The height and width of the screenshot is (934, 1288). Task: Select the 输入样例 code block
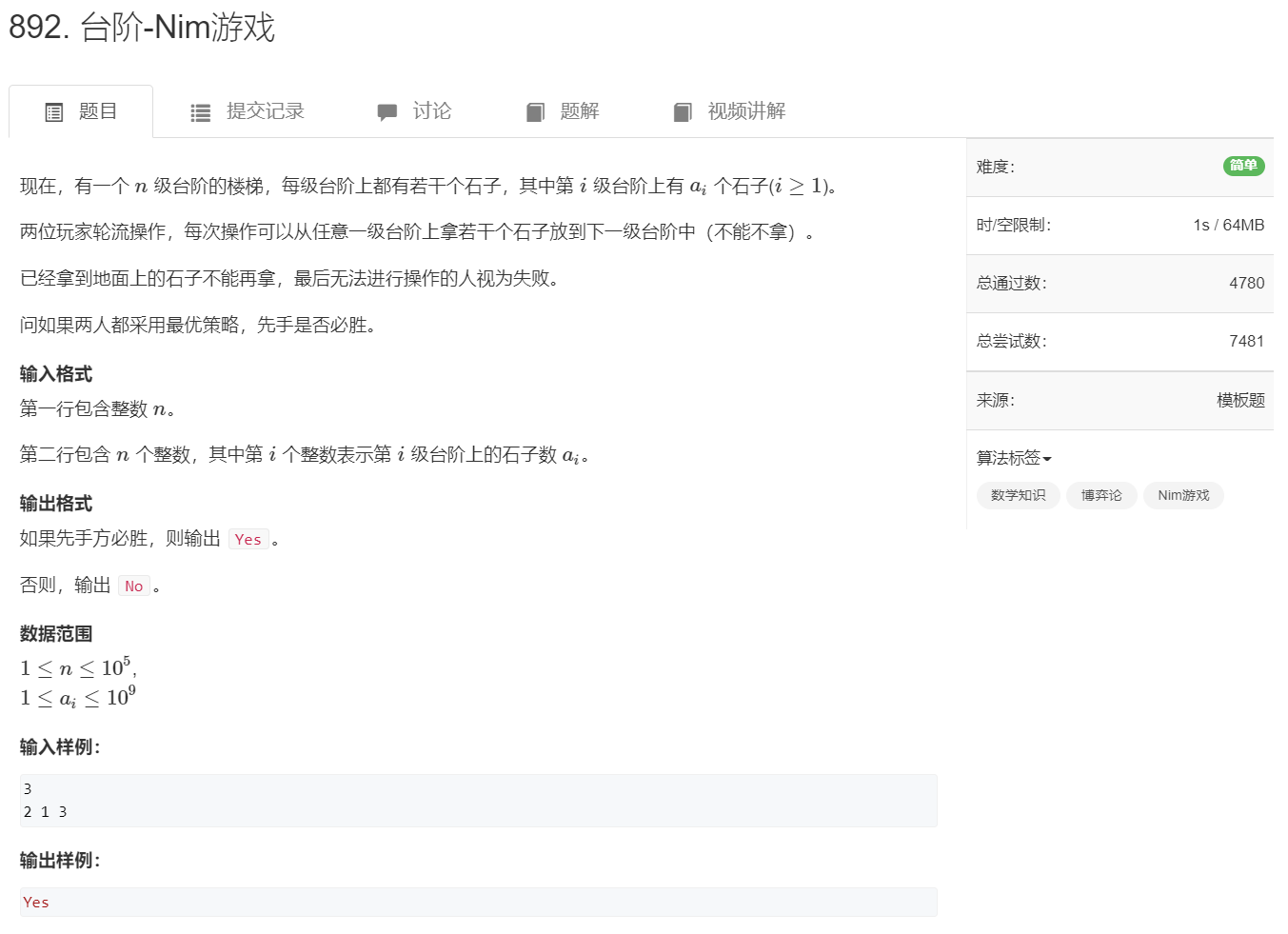click(476, 800)
